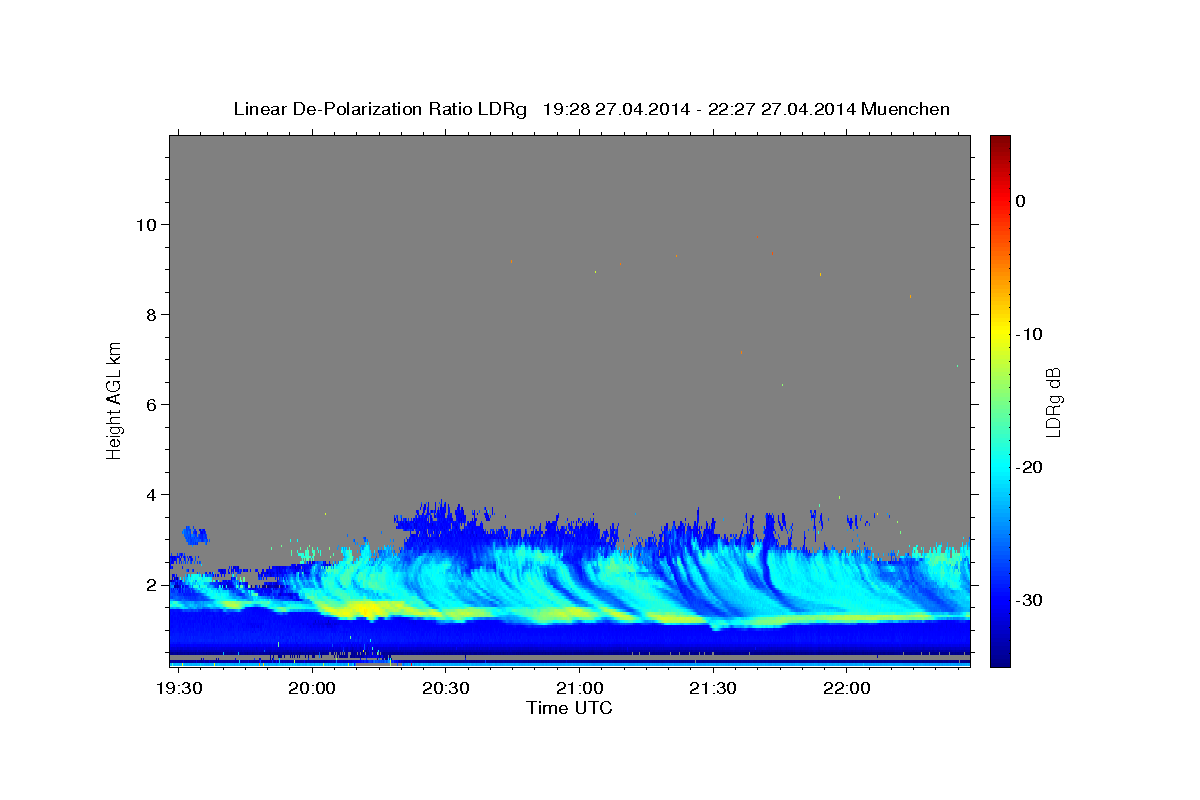Screen dimensions: 1200x800
Task: Click the yellow band of the colorbar
Action: point(1000,332)
